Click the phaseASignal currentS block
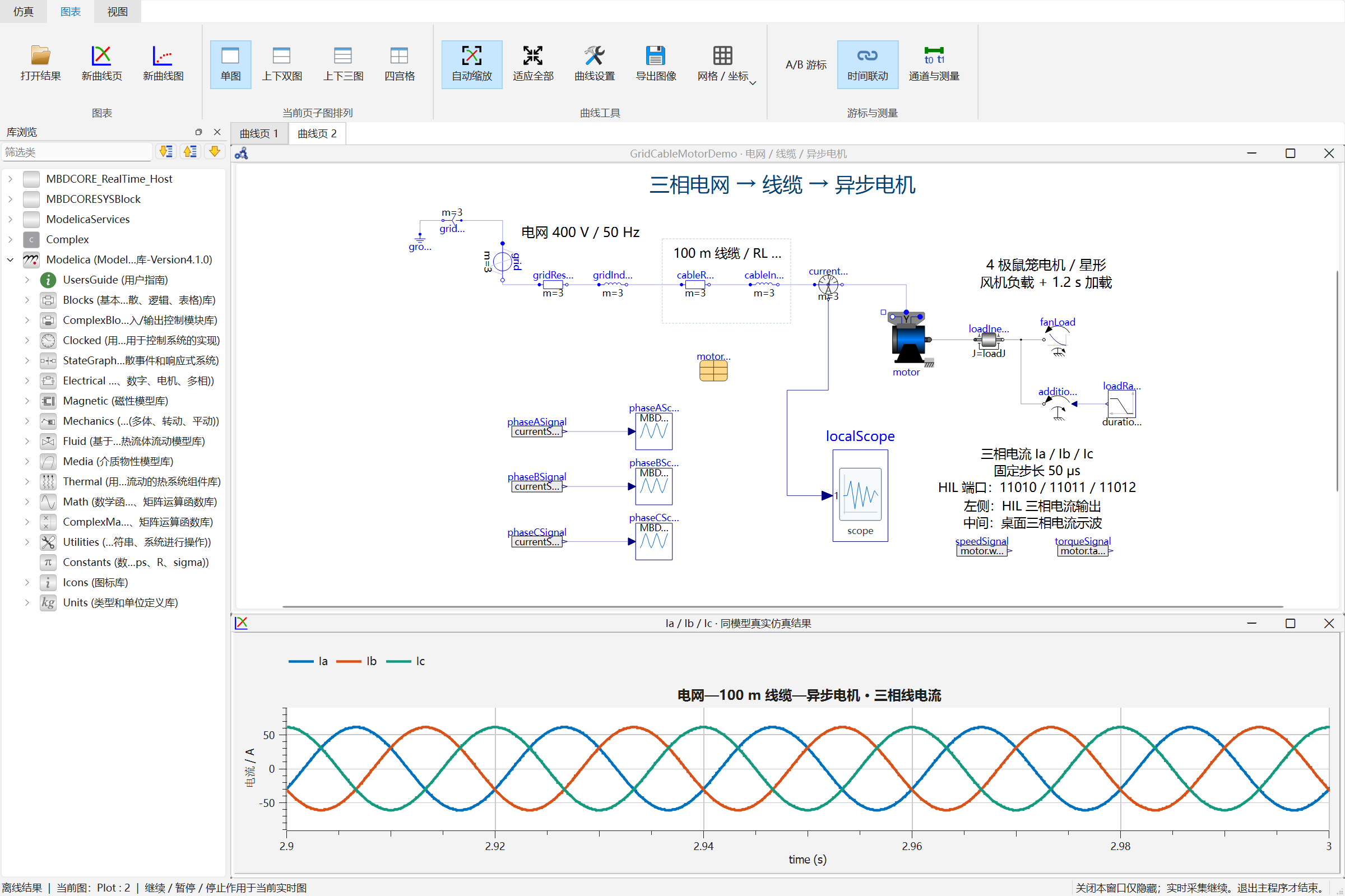1345x896 pixels. click(536, 431)
